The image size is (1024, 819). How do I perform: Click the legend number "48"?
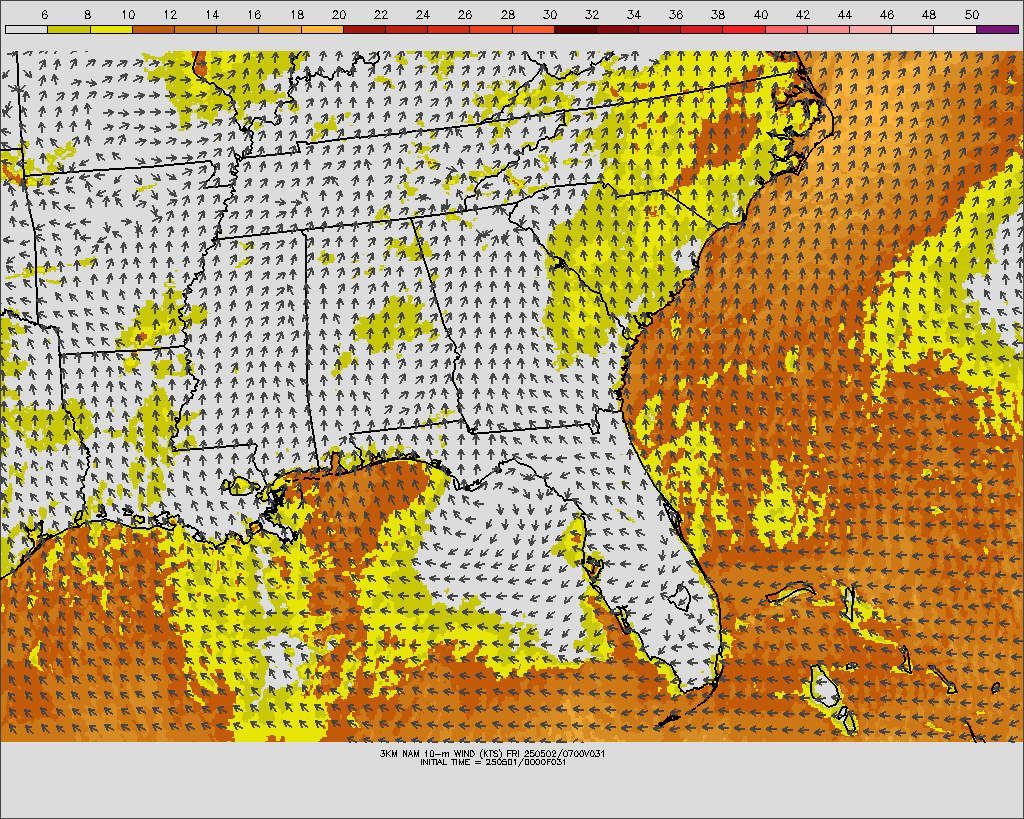pos(929,14)
